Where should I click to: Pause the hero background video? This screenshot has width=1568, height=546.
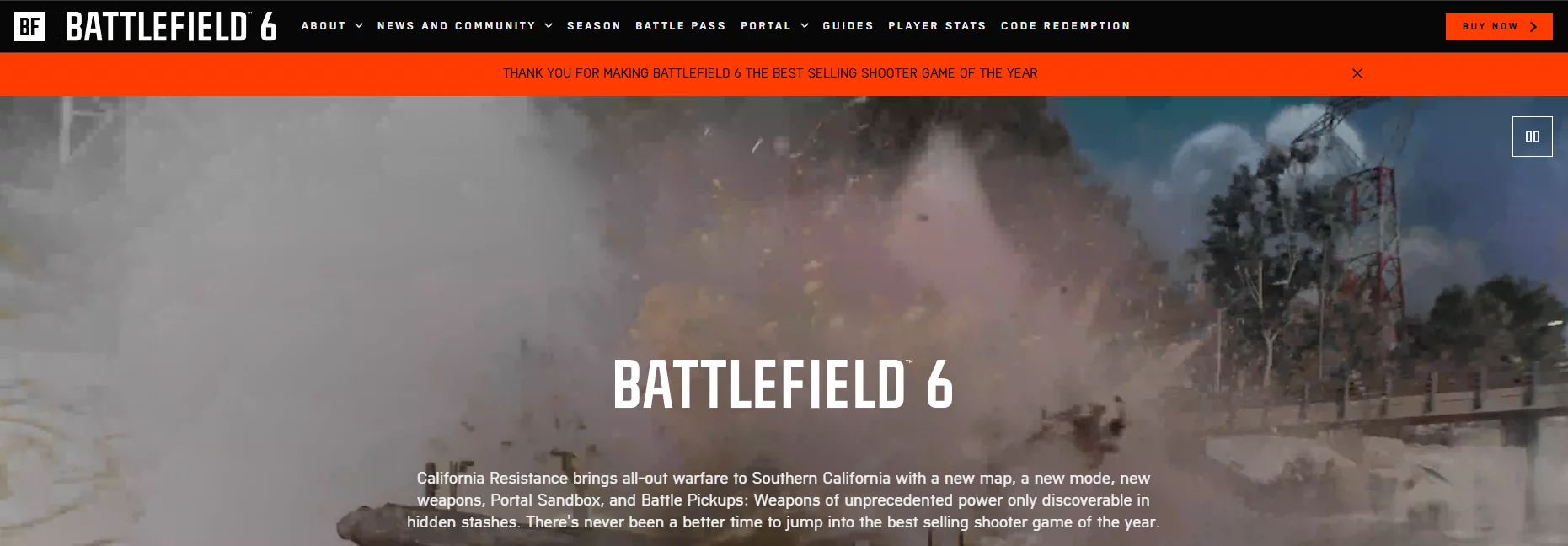(x=1532, y=136)
